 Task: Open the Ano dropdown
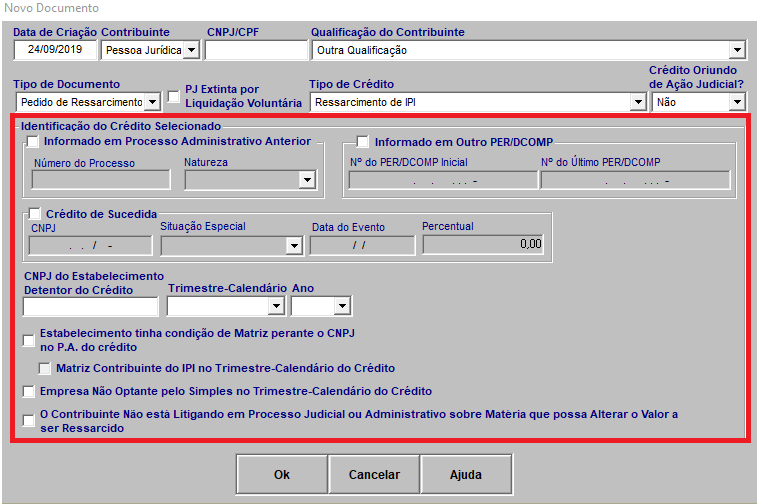(x=340, y=307)
